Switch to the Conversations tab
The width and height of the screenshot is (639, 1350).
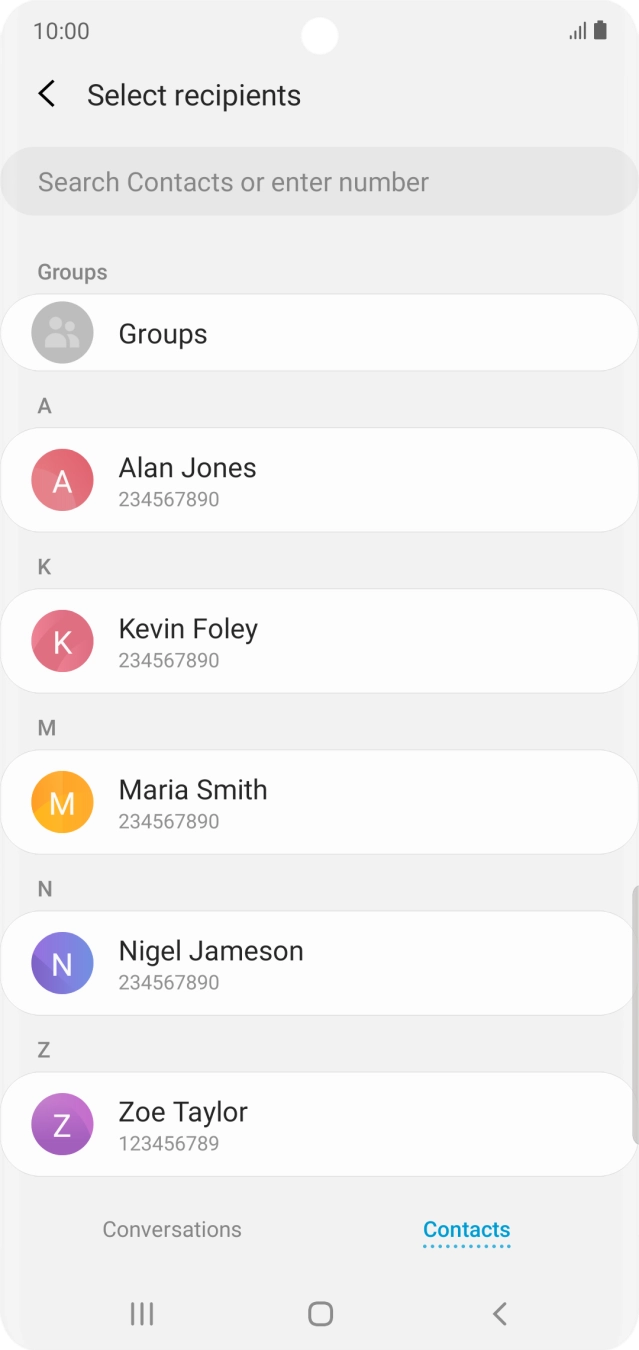click(x=171, y=1229)
